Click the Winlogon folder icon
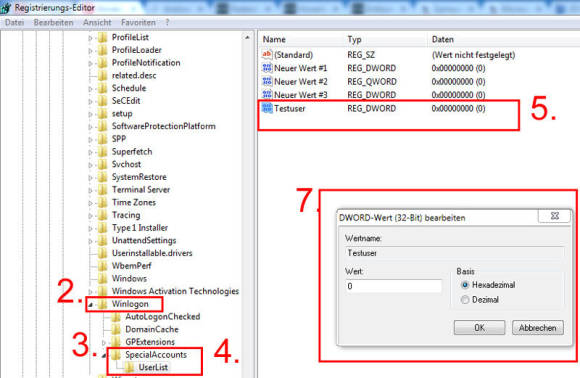 click(103, 304)
